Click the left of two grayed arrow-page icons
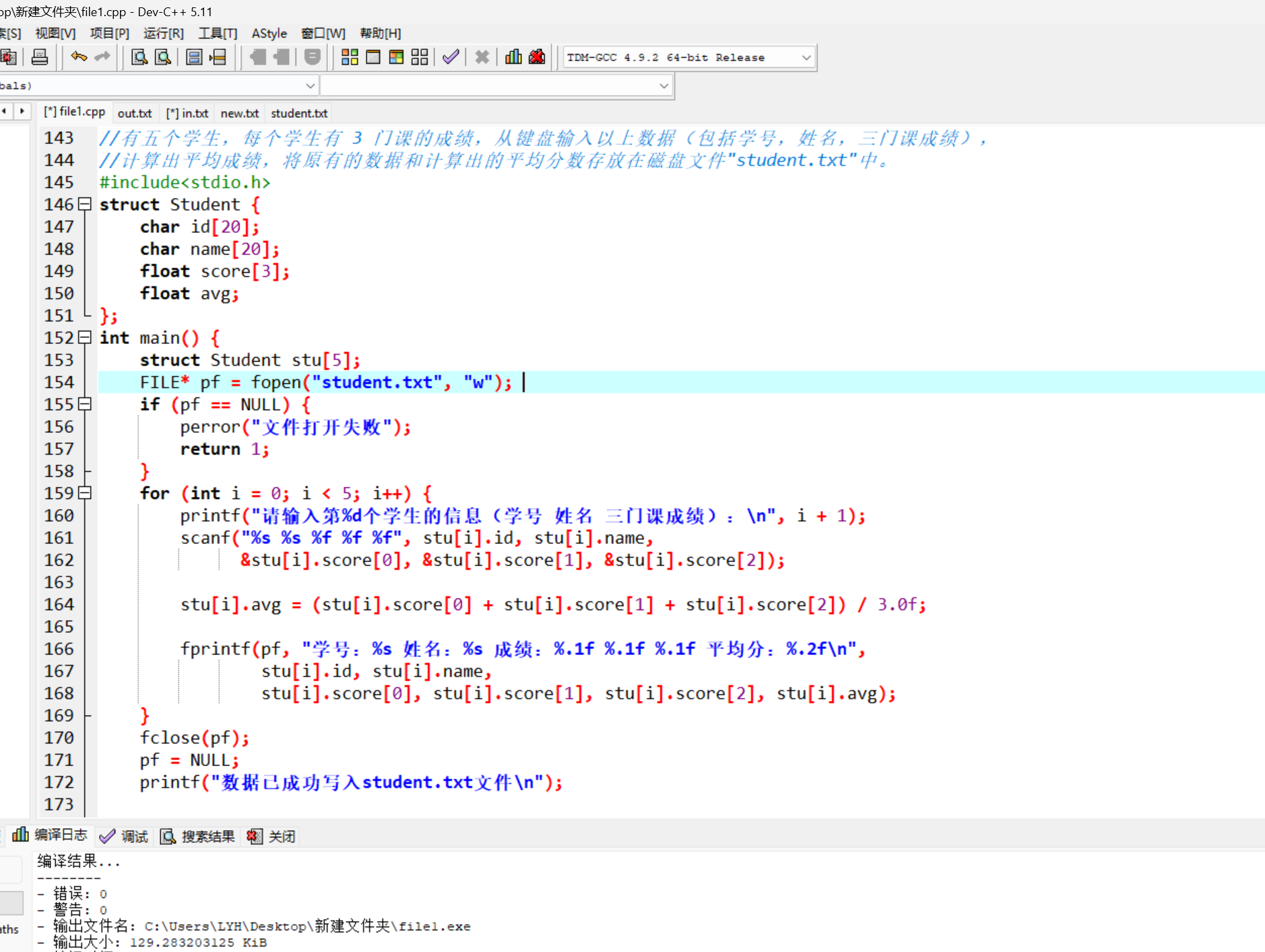Image resolution: width=1265 pixels, height=952 pixels. [x=257, y=57]
